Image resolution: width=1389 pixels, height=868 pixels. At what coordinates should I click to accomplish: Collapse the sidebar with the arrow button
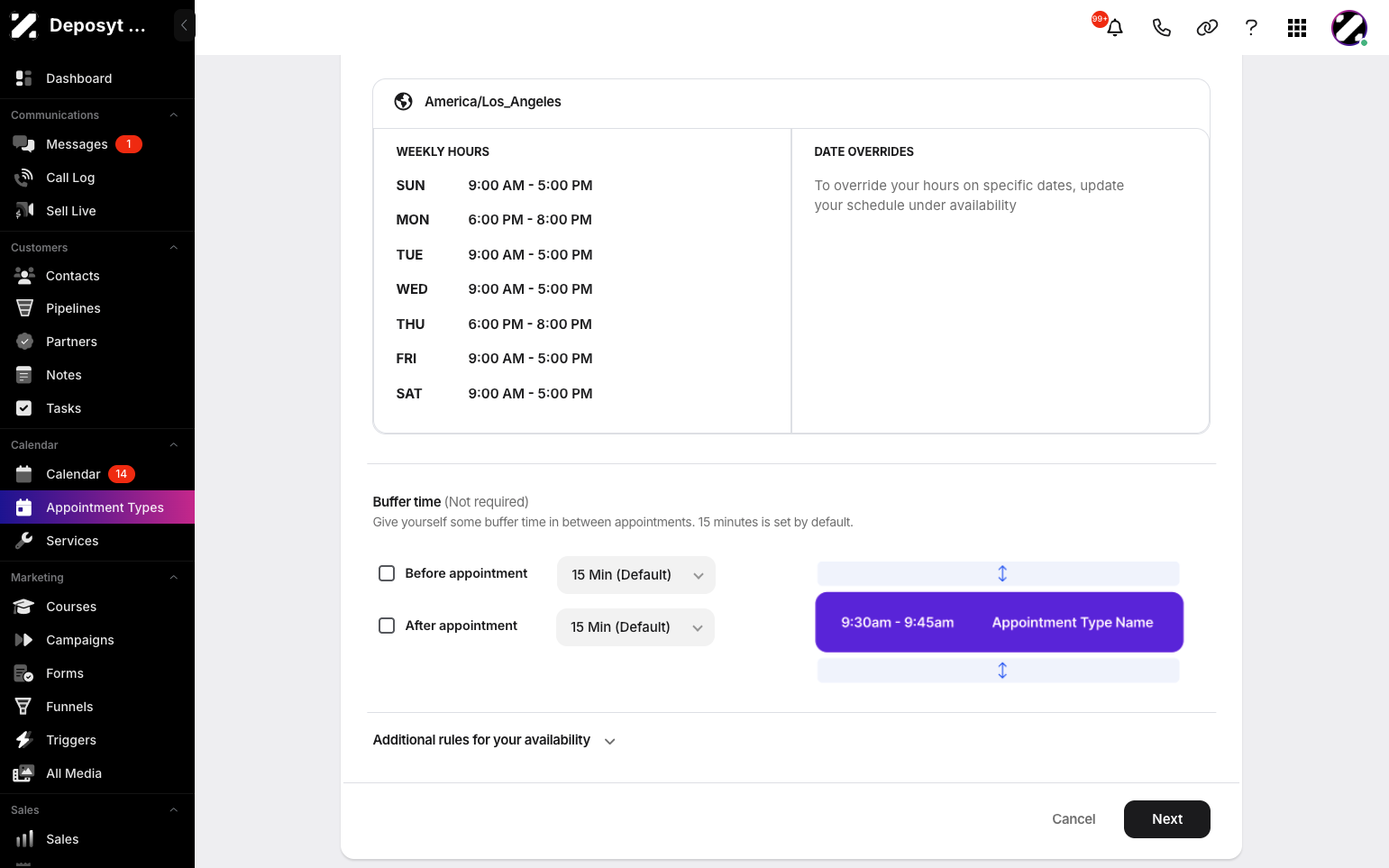[184, 25]
